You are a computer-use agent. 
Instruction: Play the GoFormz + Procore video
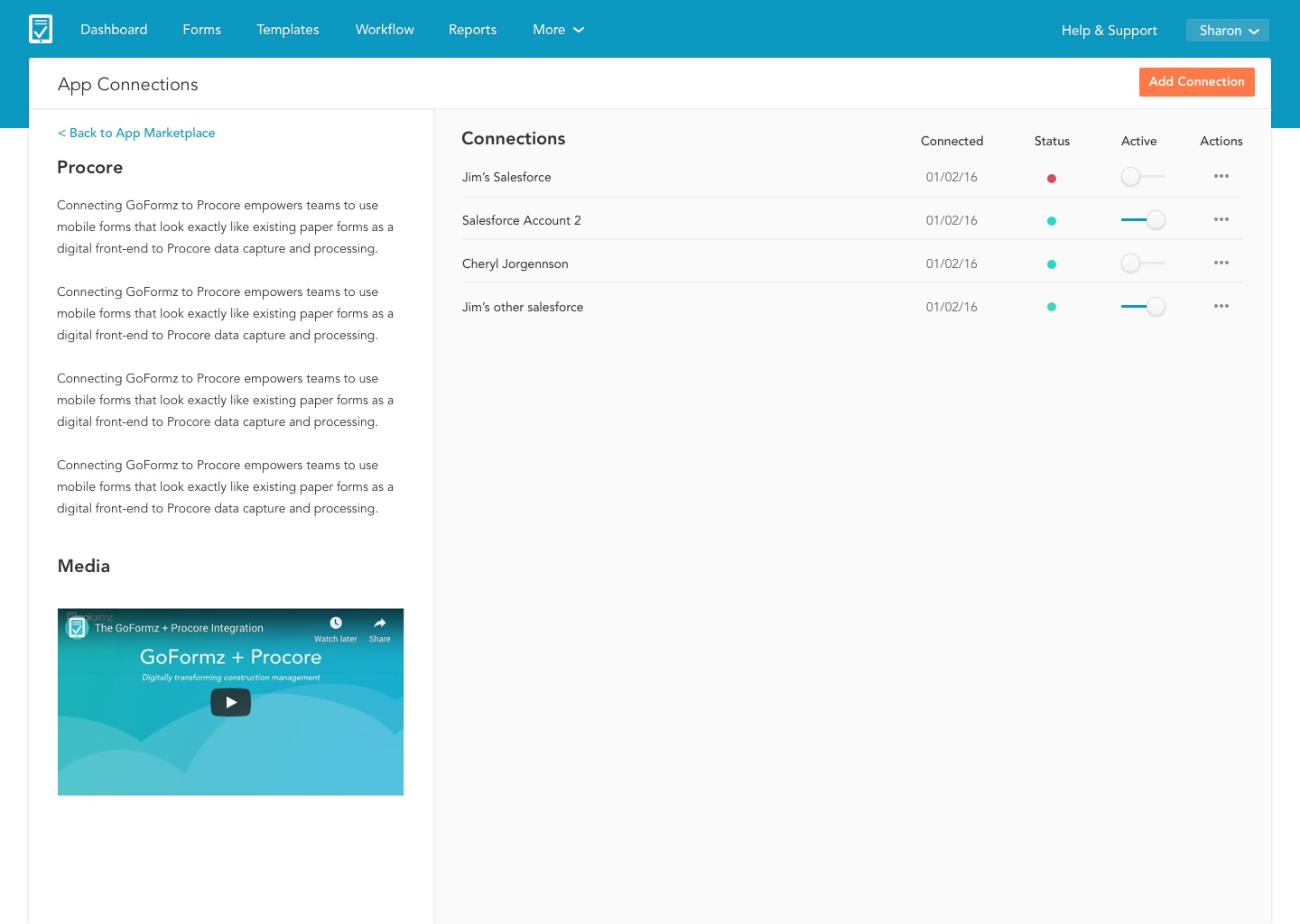coord(230,702)
